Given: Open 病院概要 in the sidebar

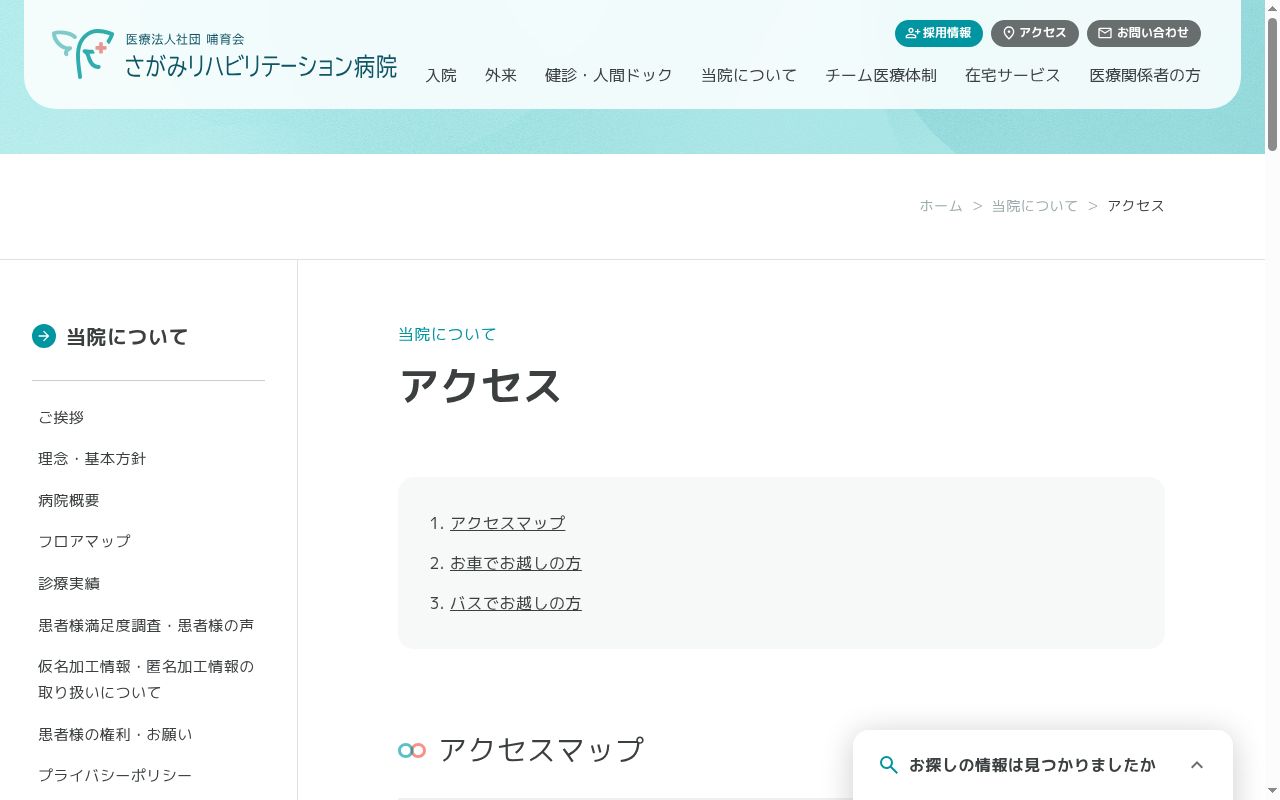Looking at the screenshot, I should 69,500.
